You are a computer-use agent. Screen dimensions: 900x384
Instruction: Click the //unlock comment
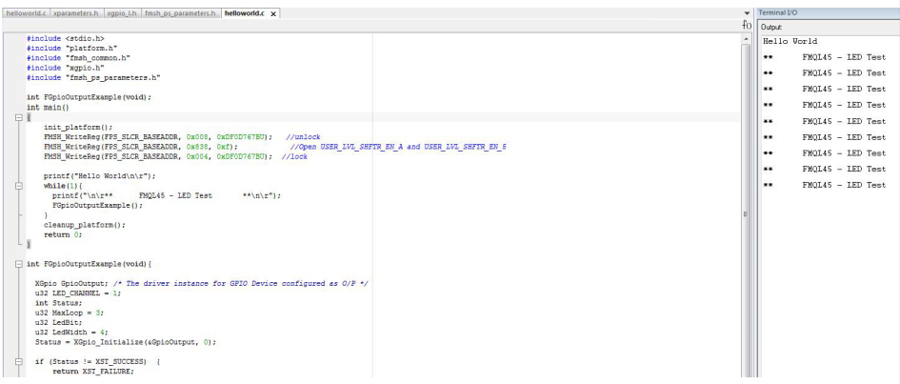pos(302,137)
